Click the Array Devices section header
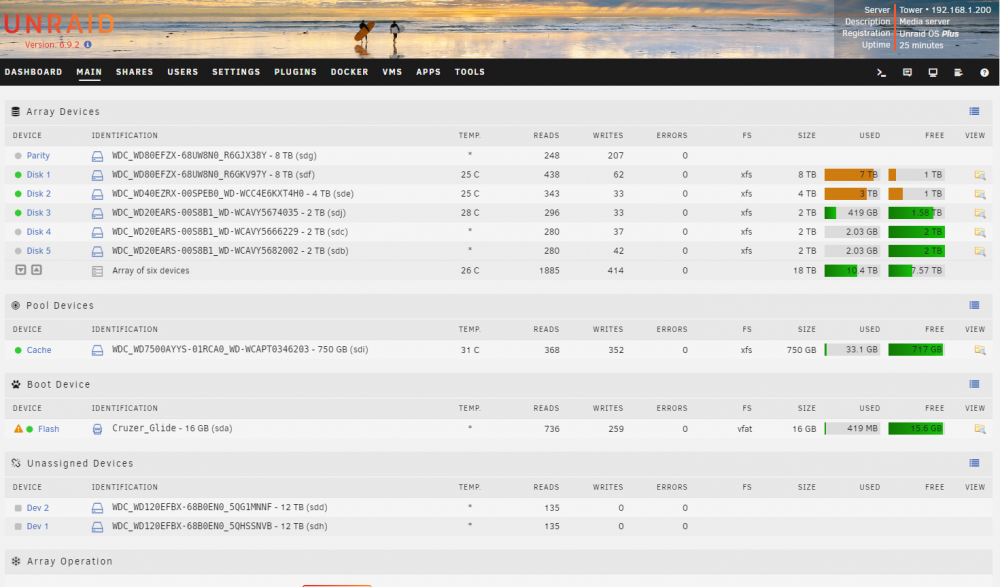This screenshot has width=1000, height=587. pyautogui.click(x=62, y=111)
